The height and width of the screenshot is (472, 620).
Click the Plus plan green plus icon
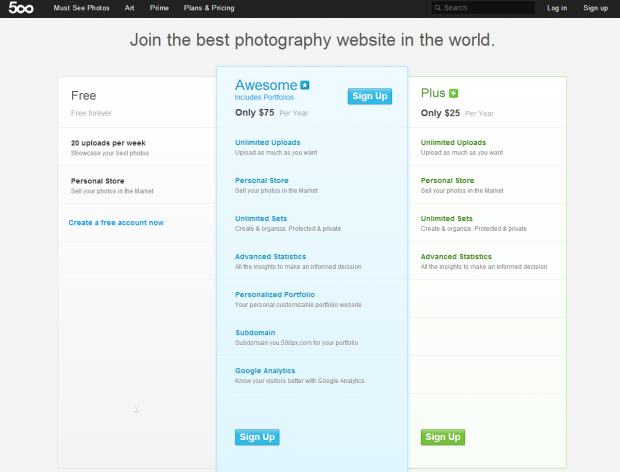[x=454, y=93]
